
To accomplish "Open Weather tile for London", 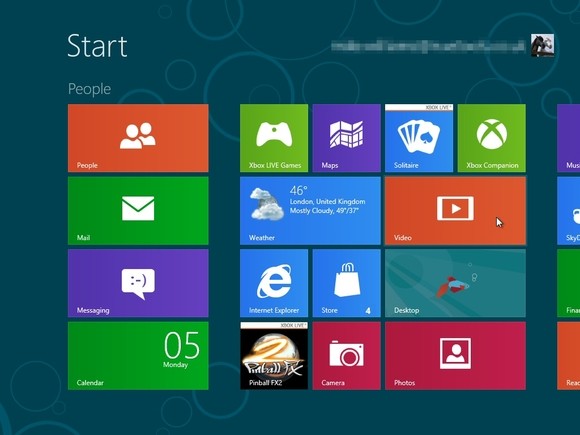I will [x=310, y=210].
